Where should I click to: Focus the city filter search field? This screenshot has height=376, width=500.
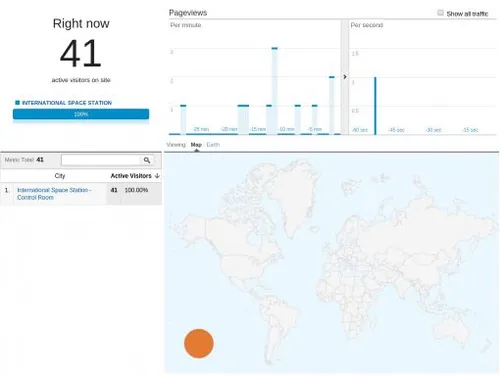(x=101, y=160)
